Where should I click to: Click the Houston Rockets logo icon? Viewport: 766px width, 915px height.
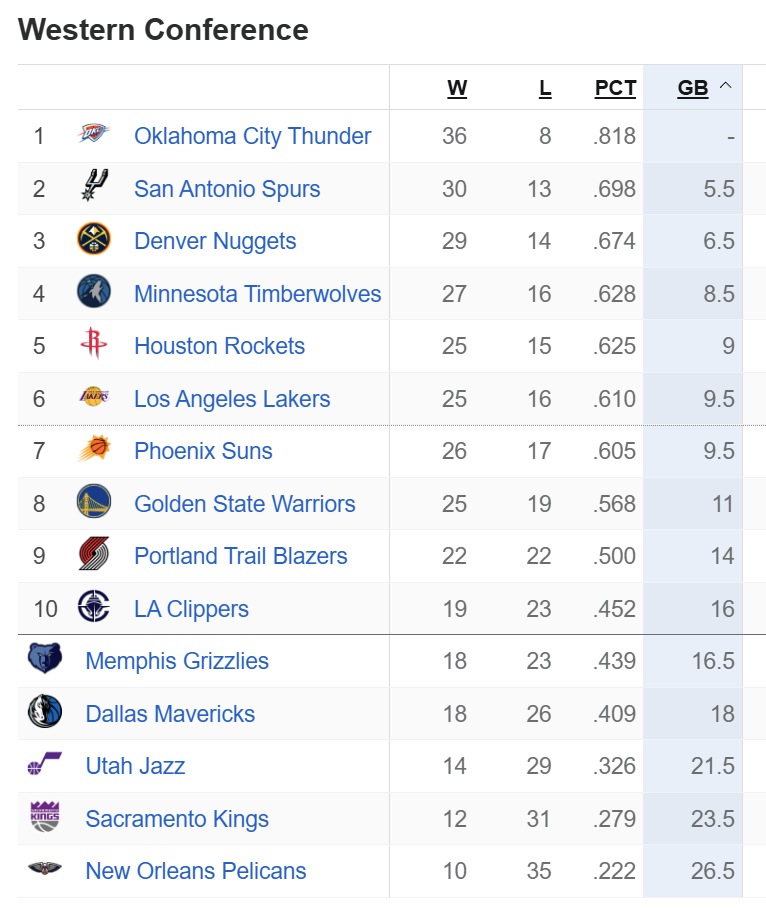coord(94,345)
